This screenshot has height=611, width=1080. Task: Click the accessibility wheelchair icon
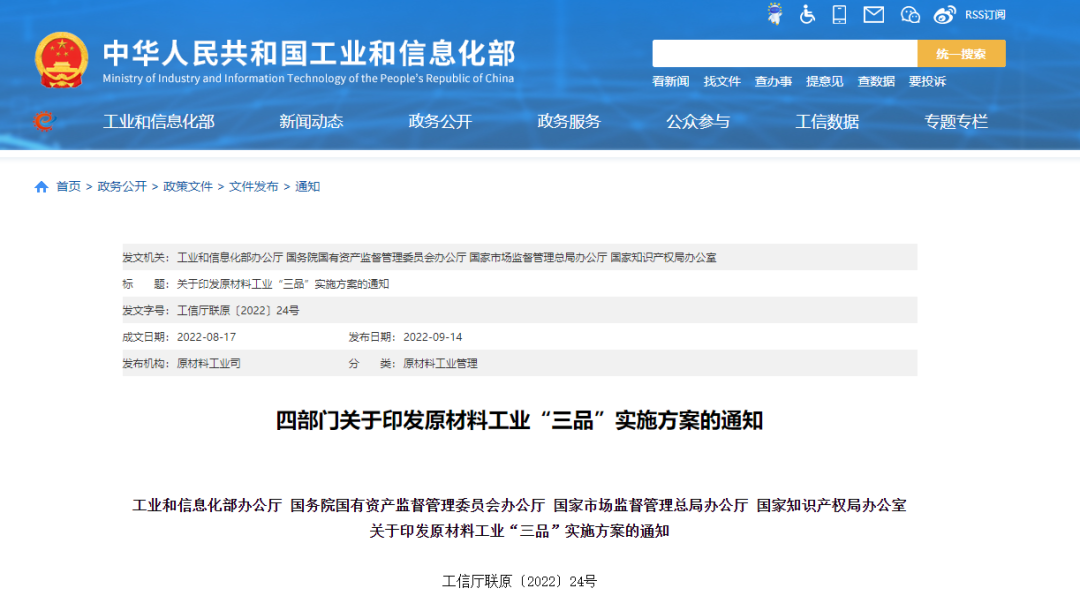[807, 14]
